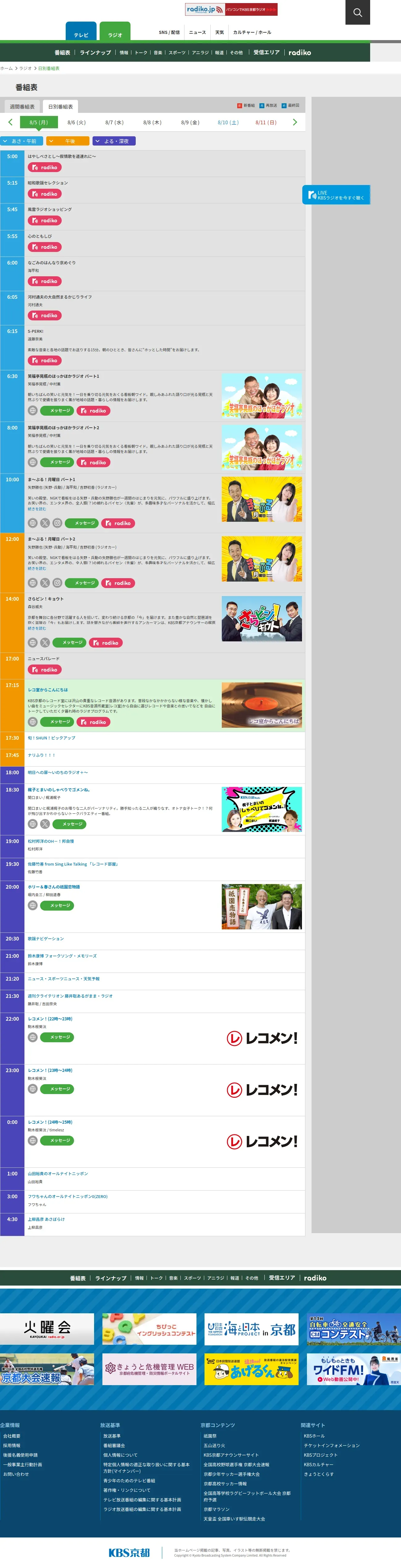
Task: Open X icon for さらピン！キョウト
Action: [45, 643]
